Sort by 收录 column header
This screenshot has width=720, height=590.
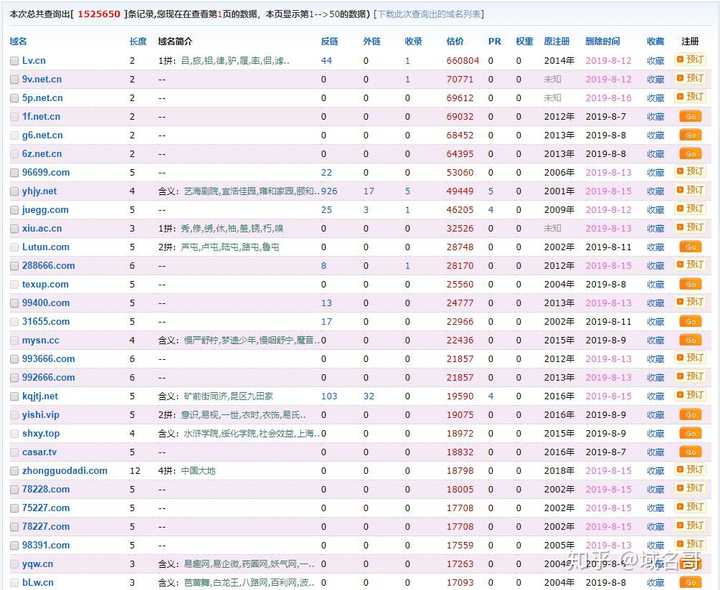point(413,41)
